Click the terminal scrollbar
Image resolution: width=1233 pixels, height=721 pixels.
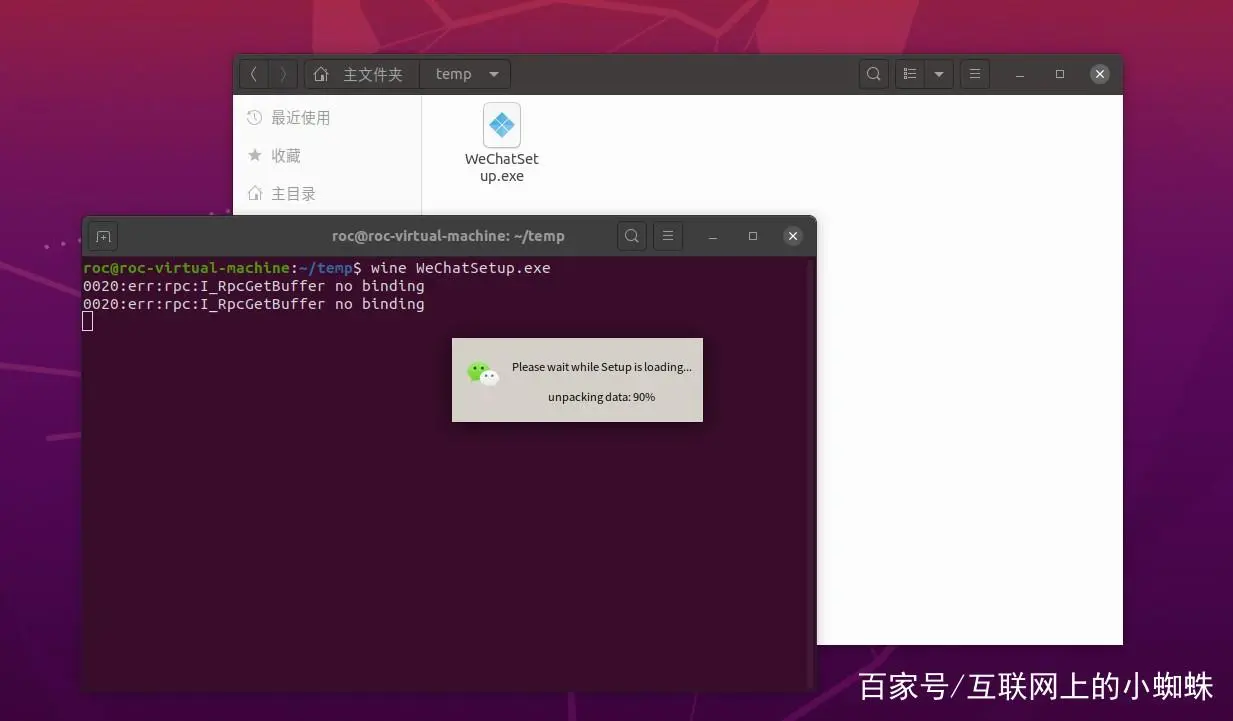(811, 472)
